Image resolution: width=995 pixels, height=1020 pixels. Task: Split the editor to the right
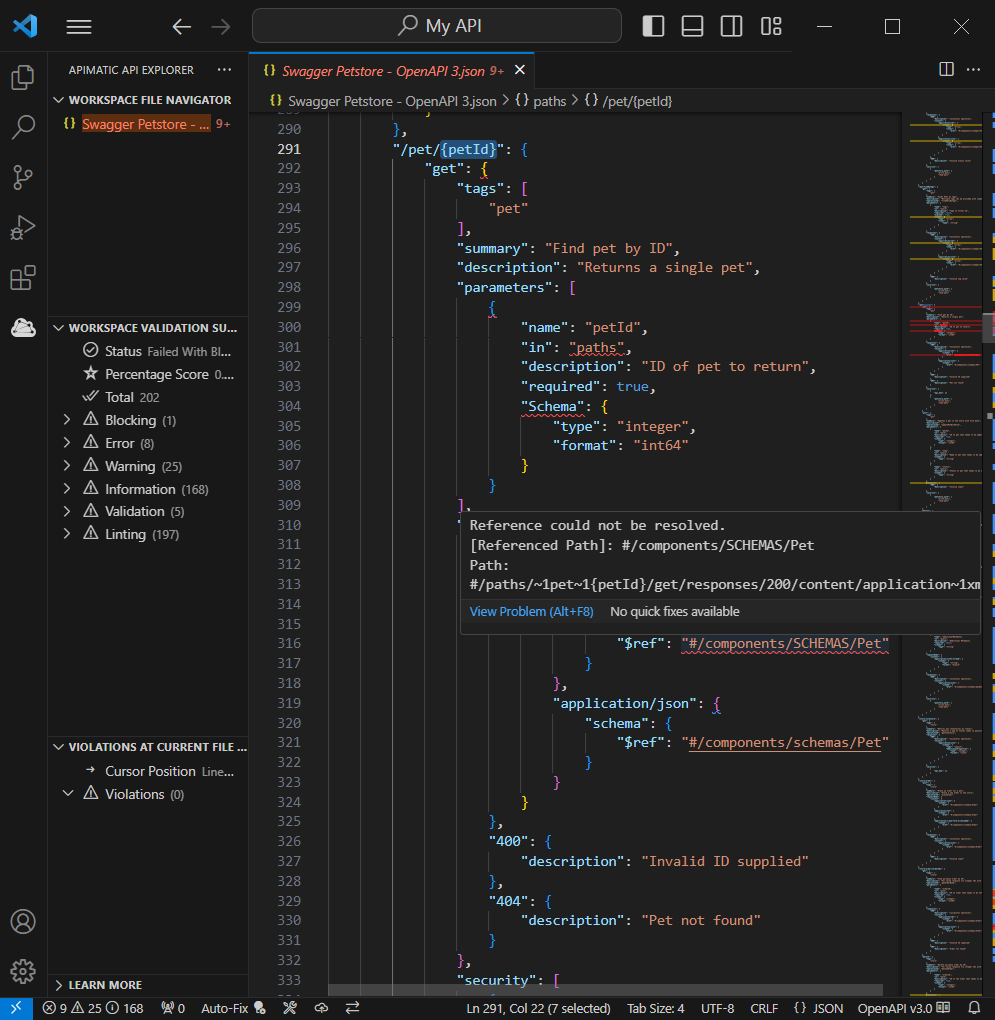tap(946, 70)
